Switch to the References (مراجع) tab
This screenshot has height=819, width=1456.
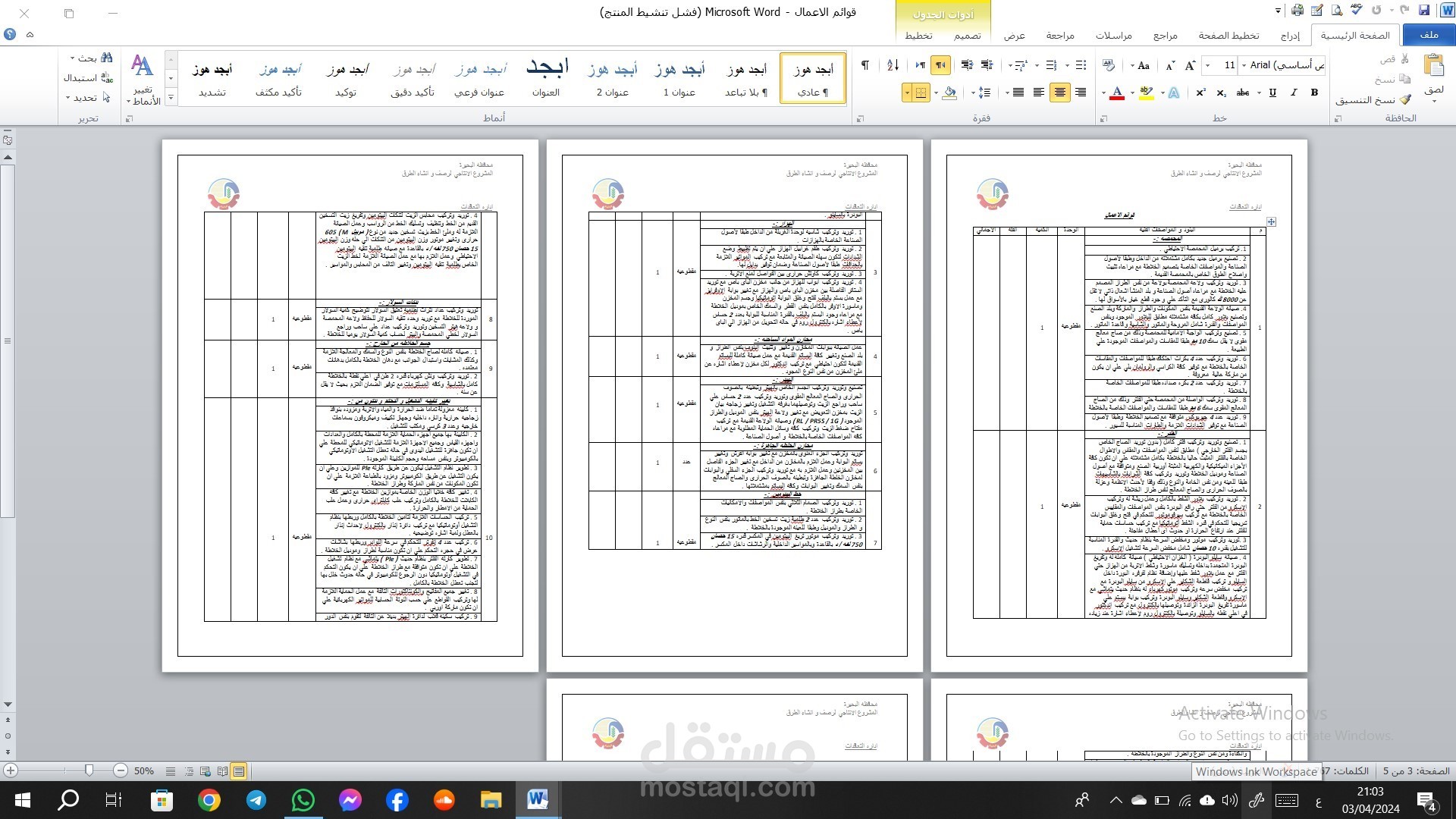tap(1165, 35)
